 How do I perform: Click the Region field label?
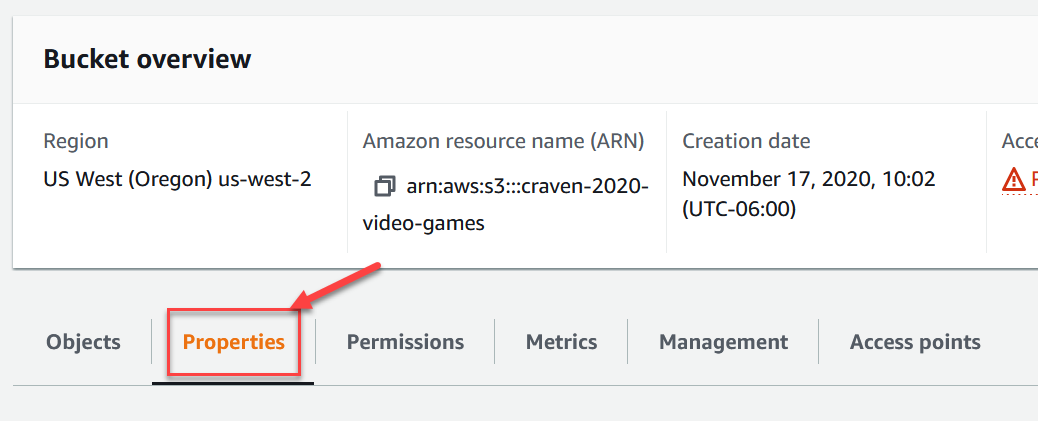click(76, 142)
